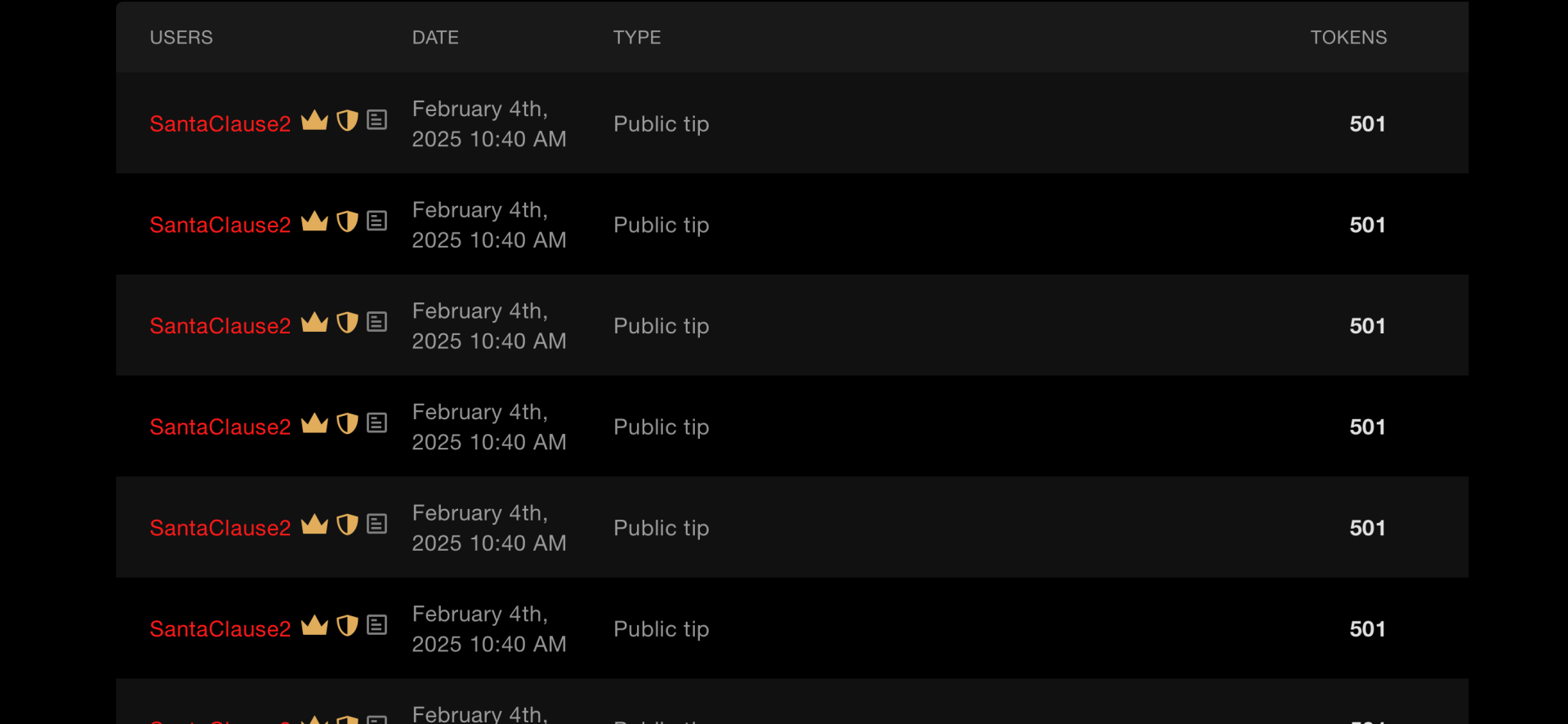Image resolution: width=1568 pixels, height=724 pixels.
Task: Open SantaClause2 username link in third row
Action: [220, 326]
